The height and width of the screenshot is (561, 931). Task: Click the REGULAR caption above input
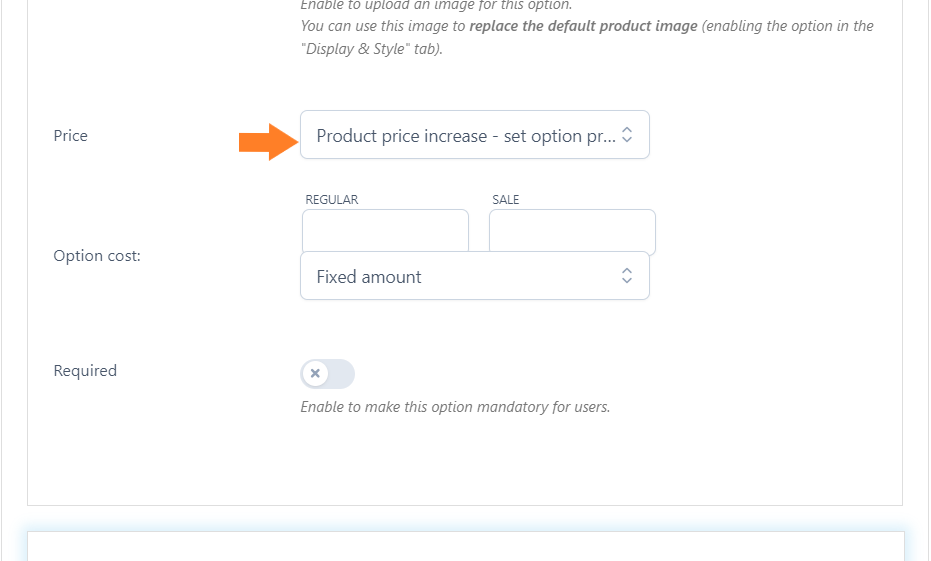(332, 199)
